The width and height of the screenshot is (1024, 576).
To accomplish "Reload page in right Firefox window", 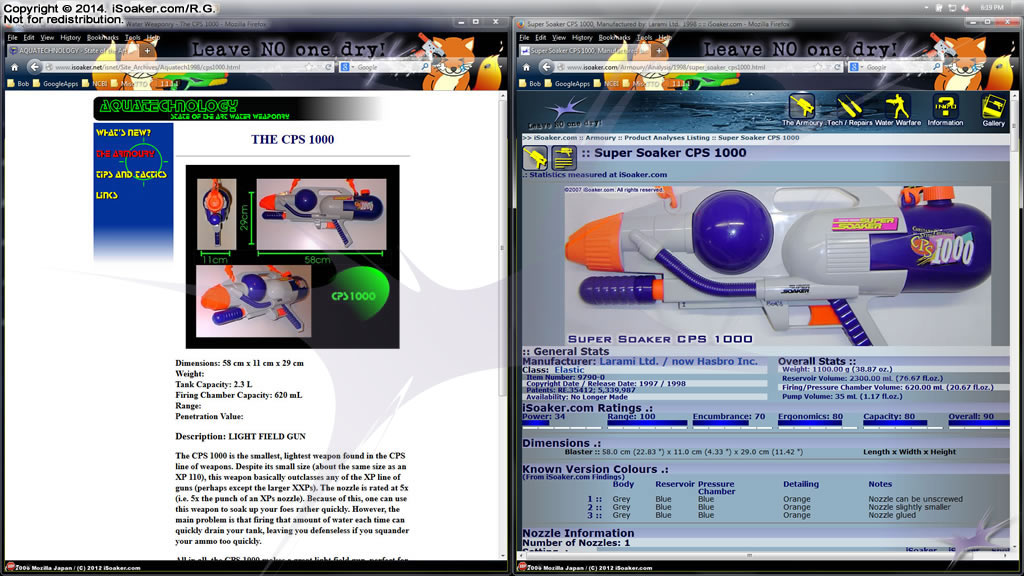I will tap(837, 67).
